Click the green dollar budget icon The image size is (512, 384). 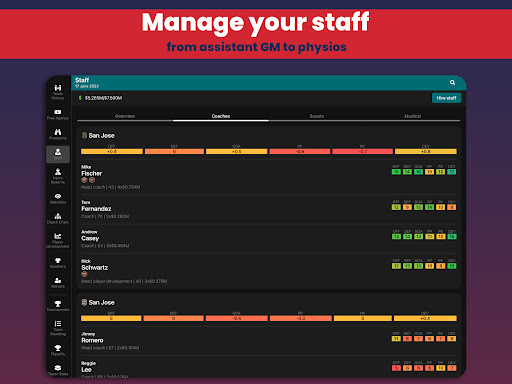80,98
